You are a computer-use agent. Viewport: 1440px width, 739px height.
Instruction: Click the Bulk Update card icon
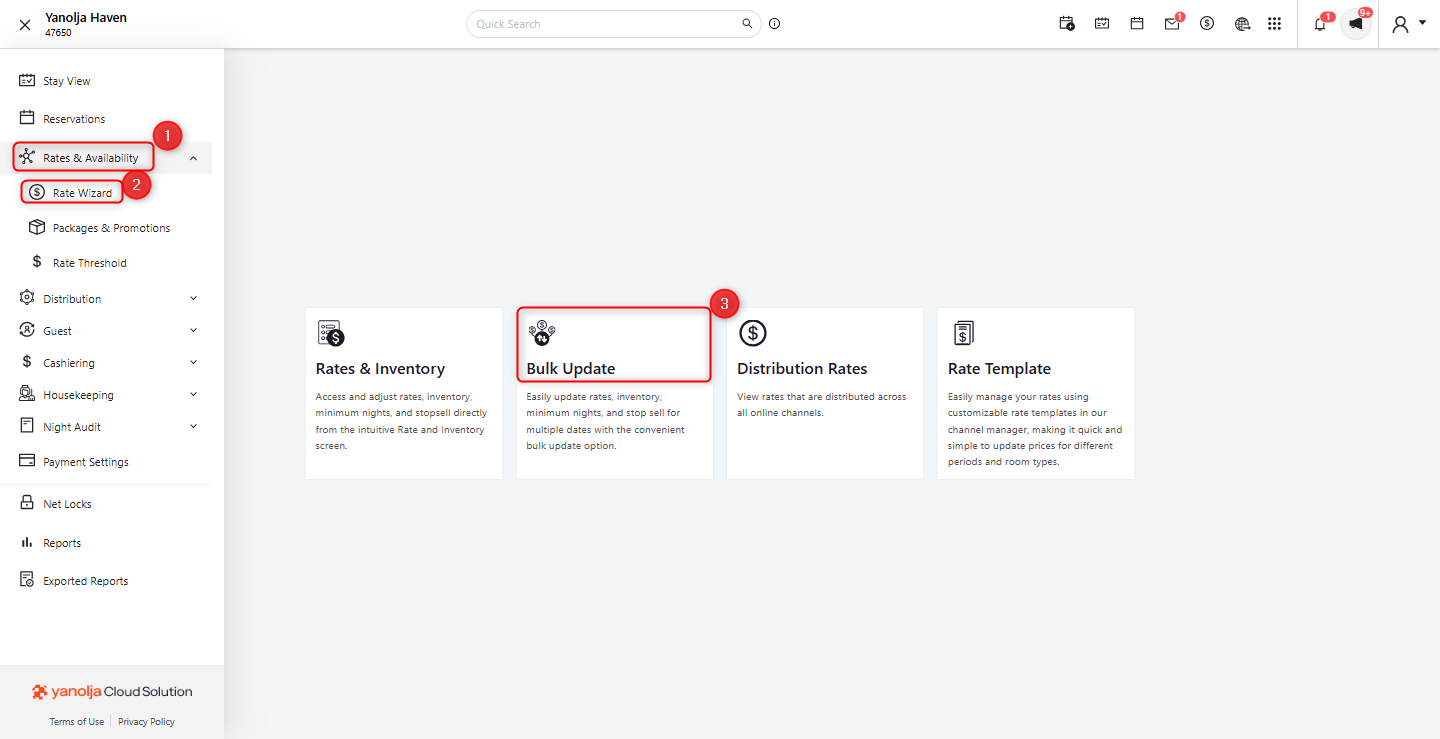tap(541, 333)
